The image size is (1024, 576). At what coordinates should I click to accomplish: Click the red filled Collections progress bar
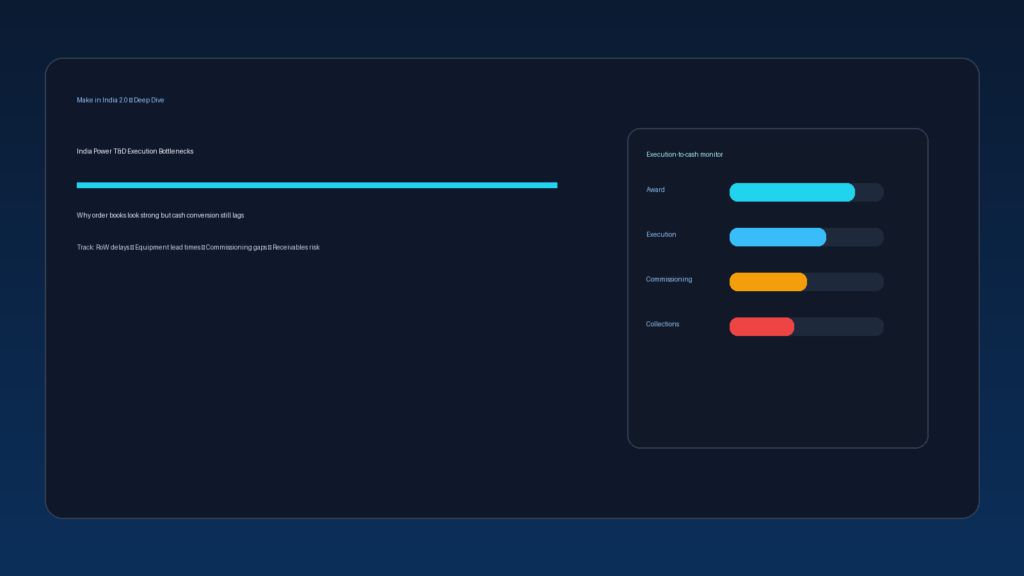tap(761, 327)
